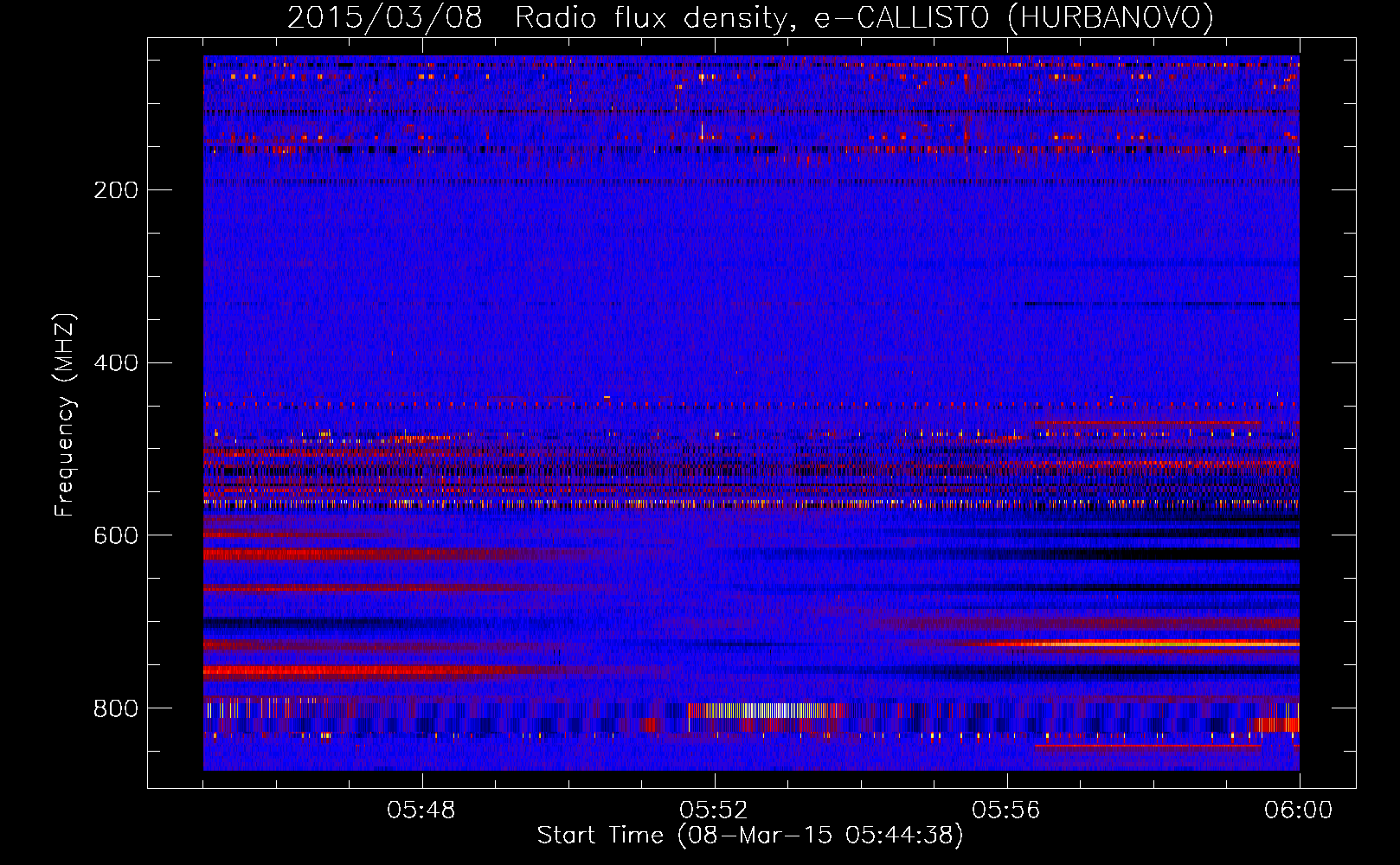
Task: Click the 200 frequency tick label
Action: 116,190
